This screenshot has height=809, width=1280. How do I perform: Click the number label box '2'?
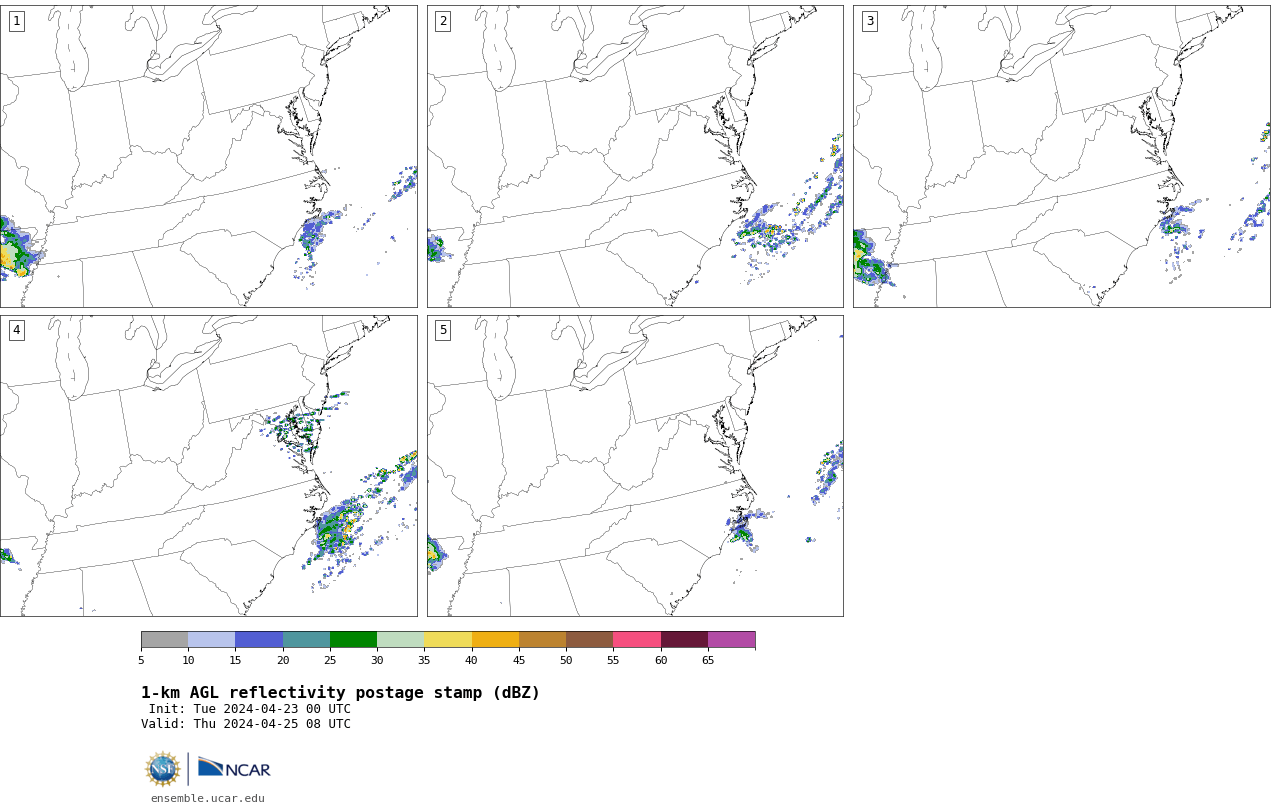(x=443, y=21)
